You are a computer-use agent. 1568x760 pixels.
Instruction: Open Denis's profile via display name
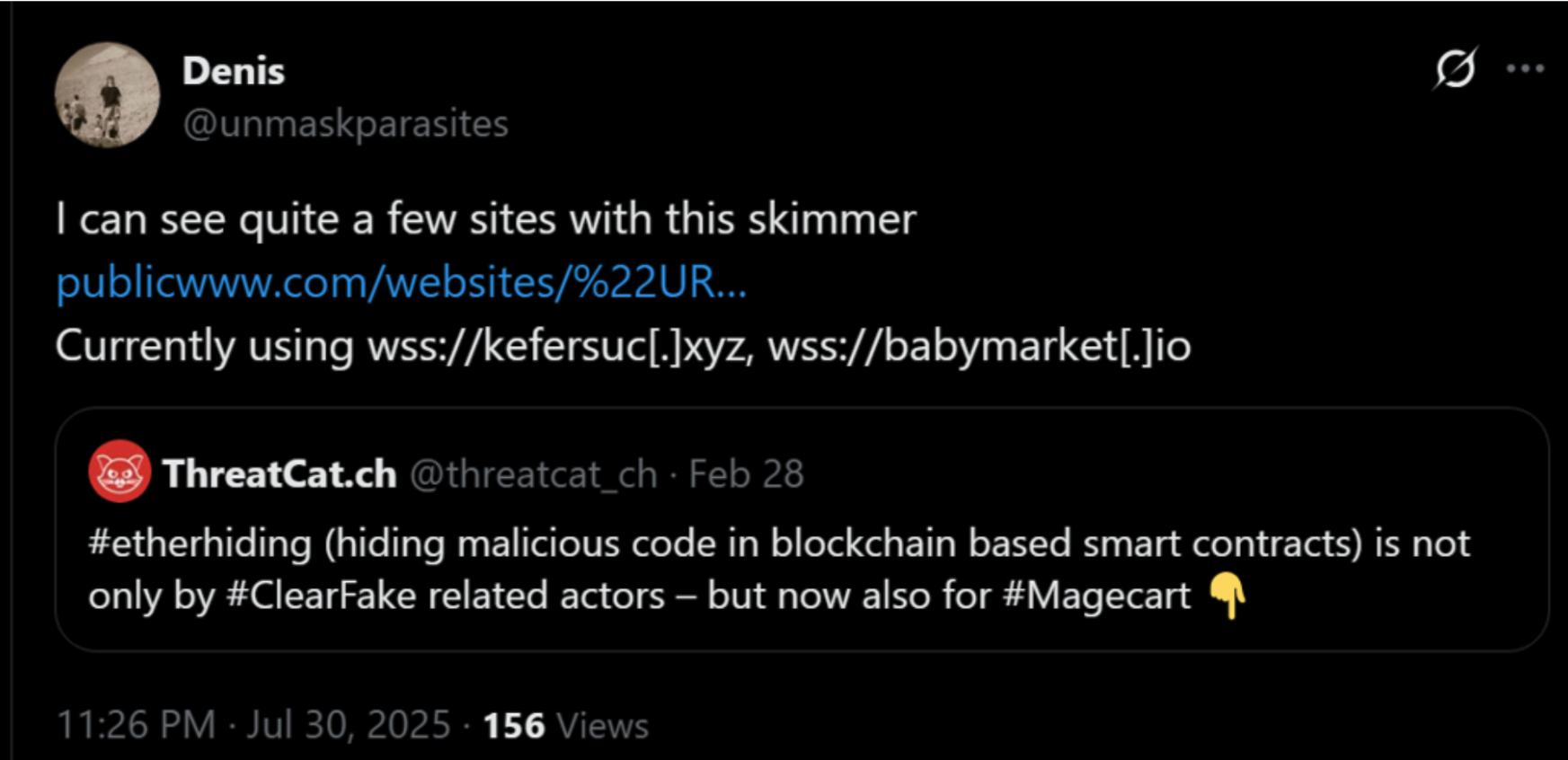(234, 71)
